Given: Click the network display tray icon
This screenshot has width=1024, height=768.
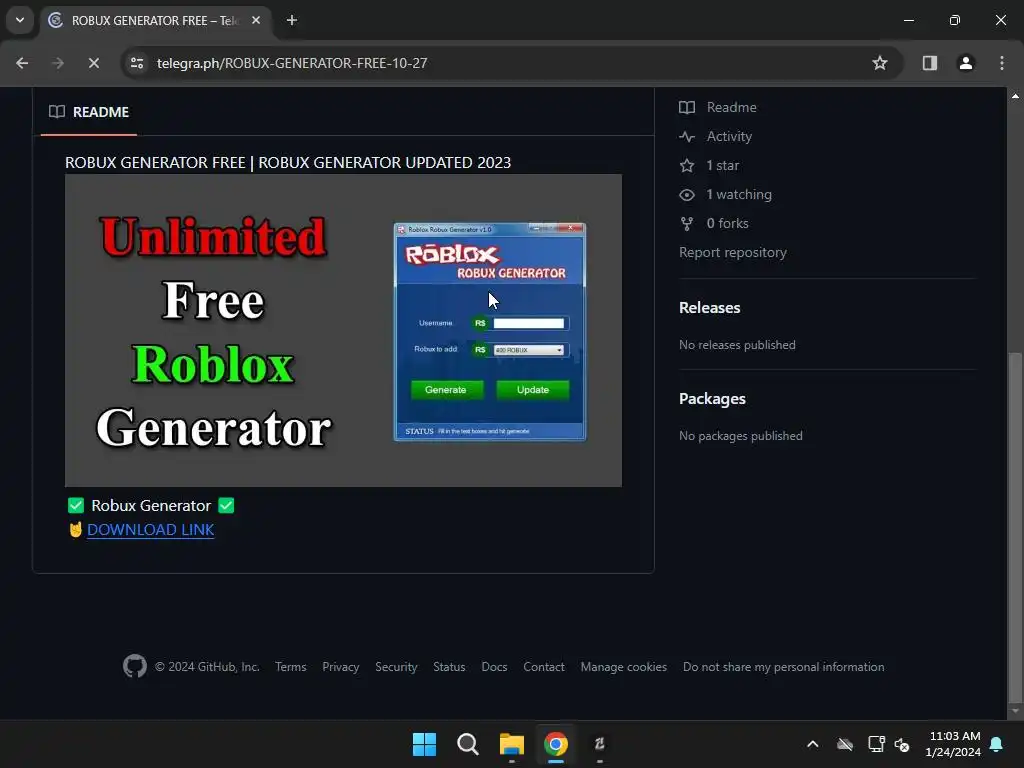Looking at the screenshot, I should point(876,744).
